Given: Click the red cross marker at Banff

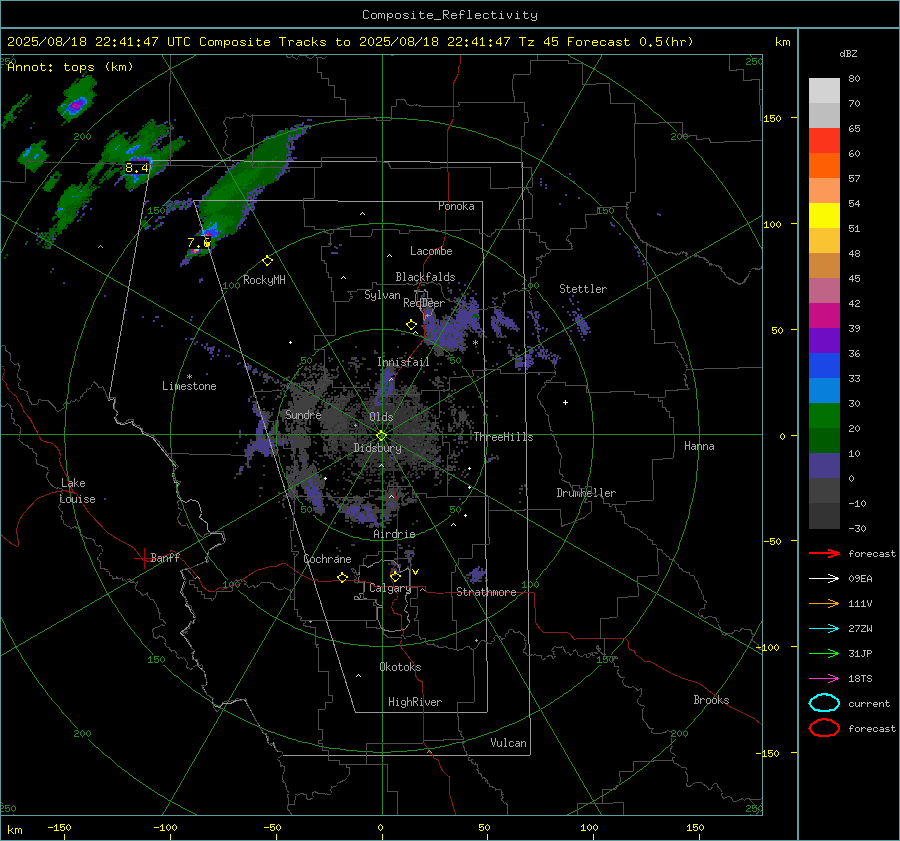Looking at the screenshot, I should (x=142, y=557).
